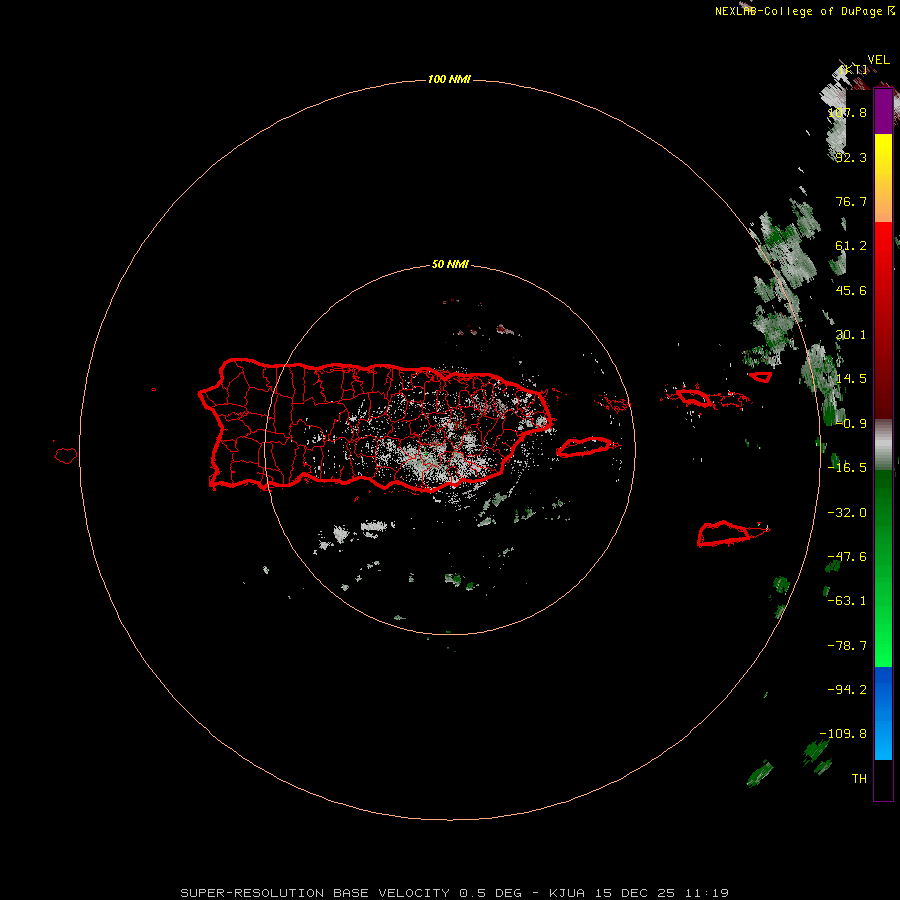Click the -109.8 velocity scale value
The width and height of the screenshot is (900, 900).
843,734
